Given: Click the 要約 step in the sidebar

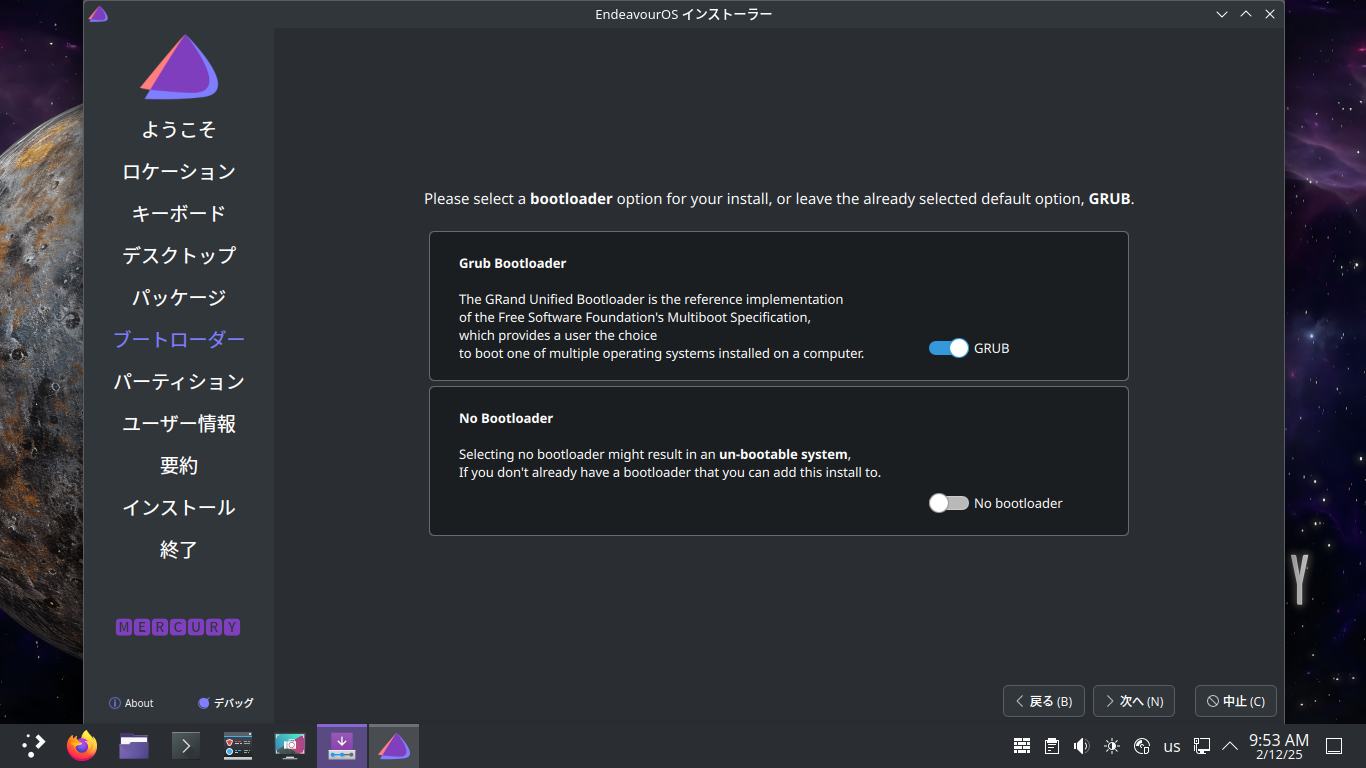Looking at the screenshot, I should click(x=179, y=465).
